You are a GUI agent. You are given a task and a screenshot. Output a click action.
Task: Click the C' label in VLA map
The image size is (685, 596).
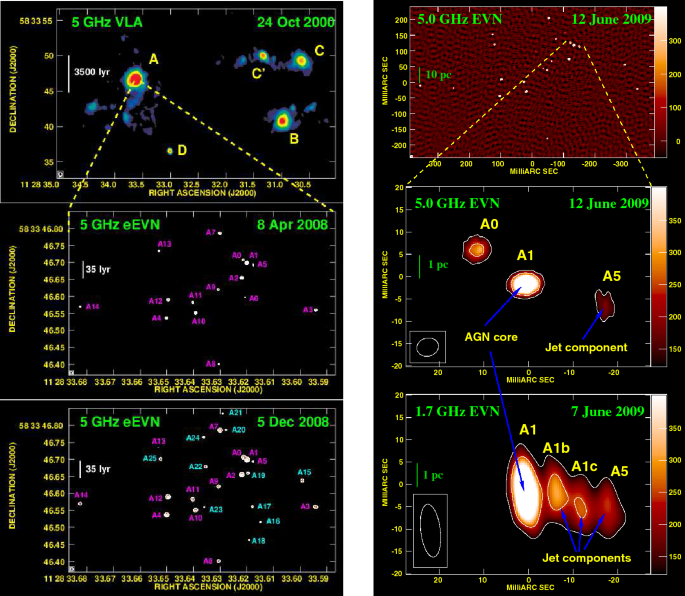(x=257, y=73)
